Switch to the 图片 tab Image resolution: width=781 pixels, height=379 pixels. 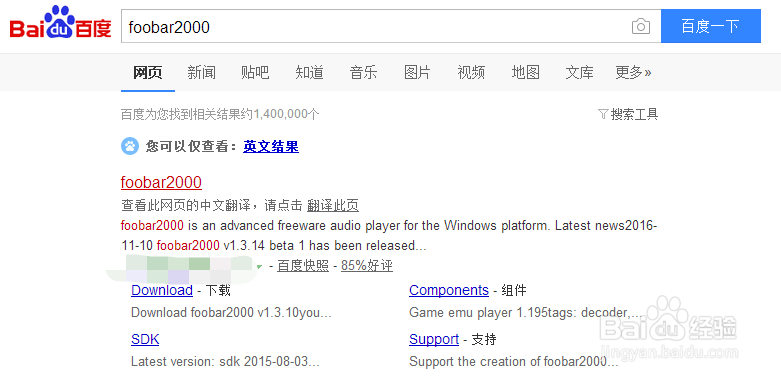(x=417, y=73)
